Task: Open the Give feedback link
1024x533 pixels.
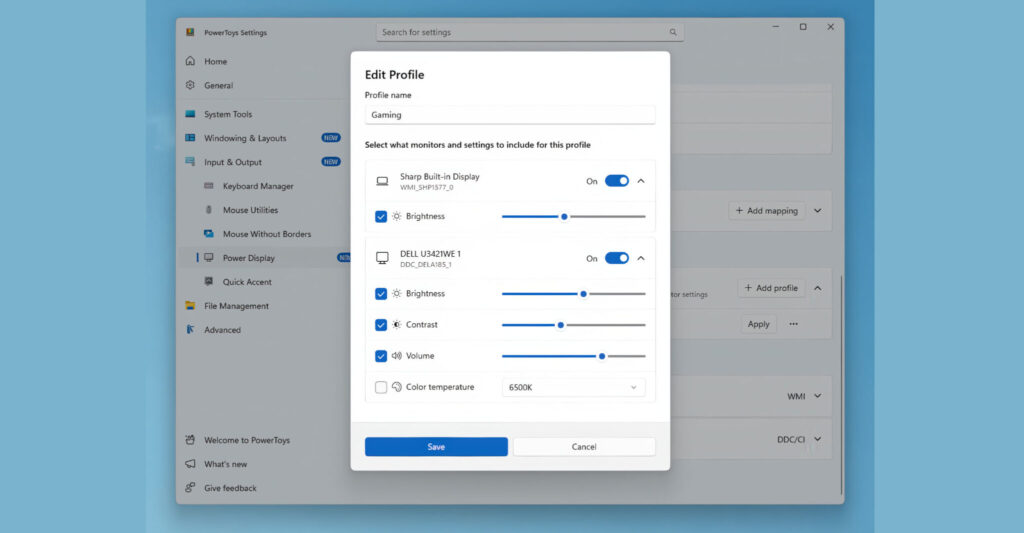Action: [x=230, y=488]
